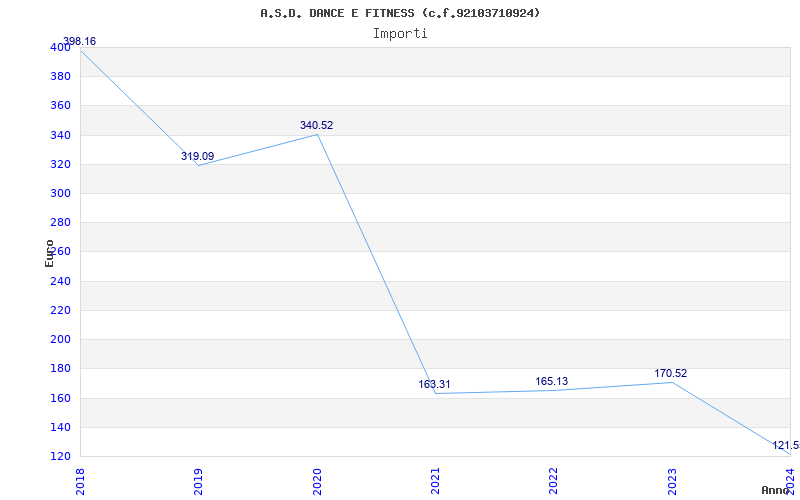
Task: Click the 200 y-axis tick label
Action: [x=60, y=340]
